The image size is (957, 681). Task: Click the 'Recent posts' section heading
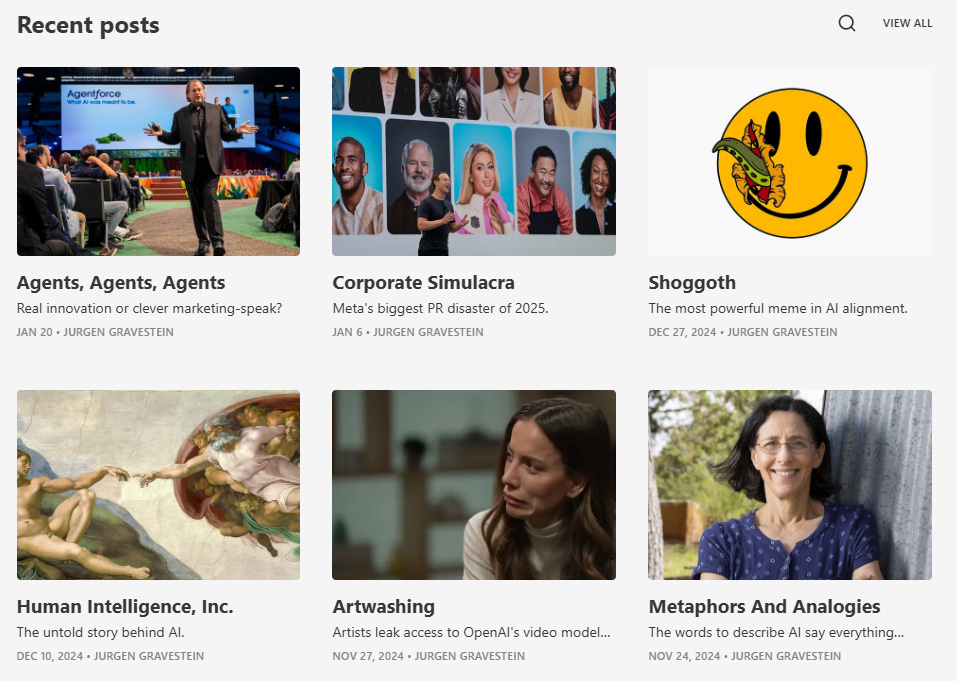point(88,25)
